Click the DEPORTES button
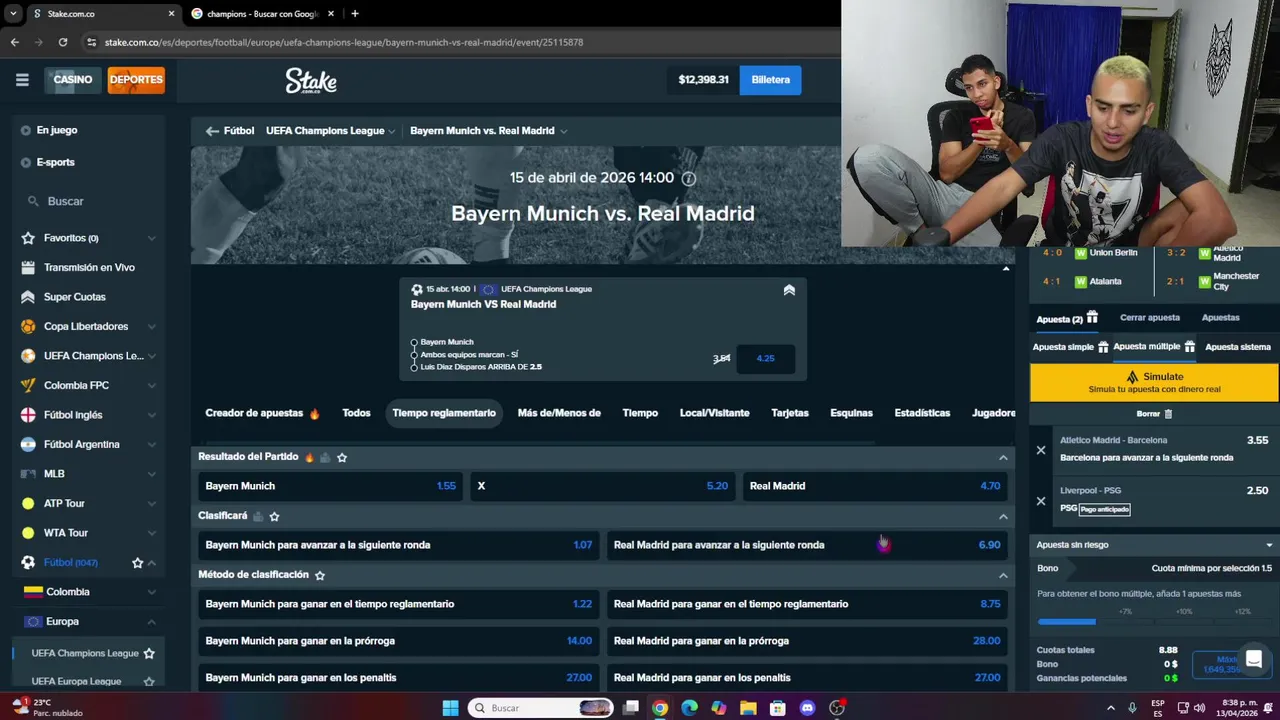 pyautogui.click(x=136, y=80)
